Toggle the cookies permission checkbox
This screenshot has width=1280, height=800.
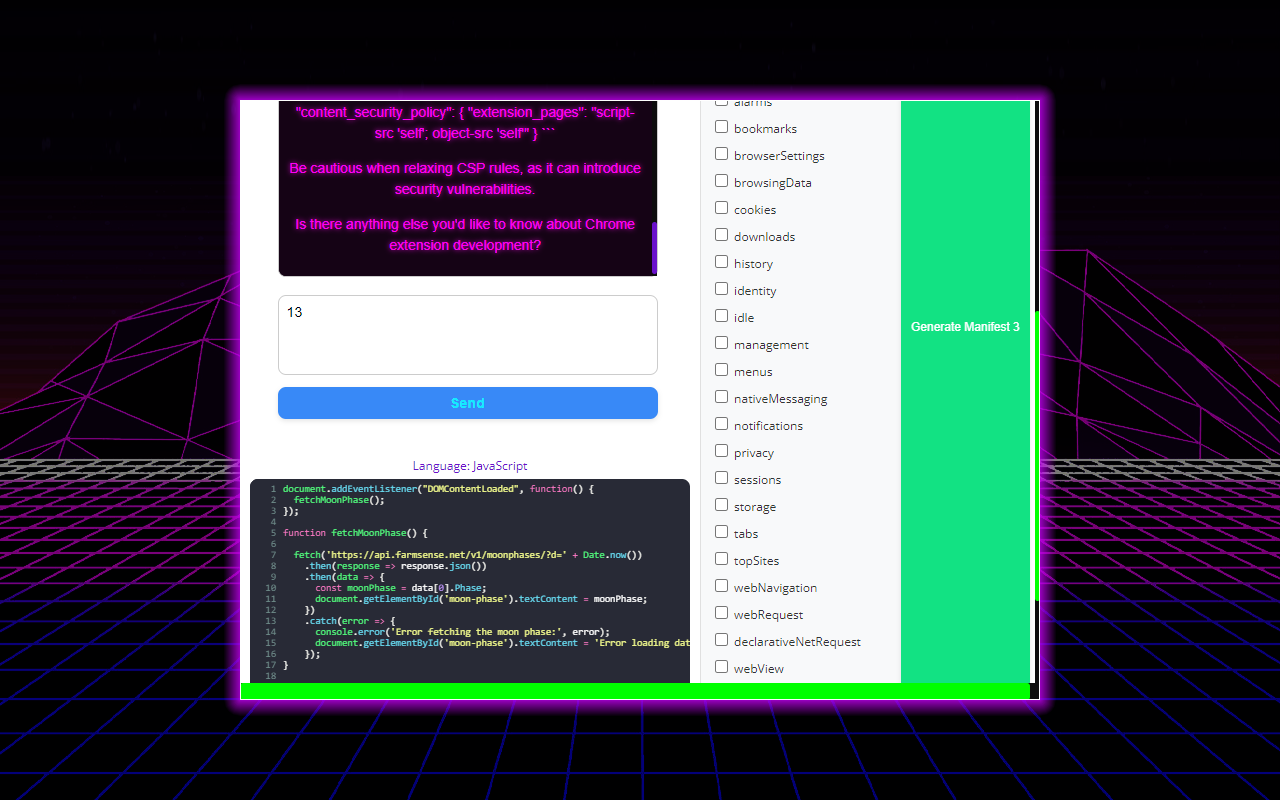721,208
